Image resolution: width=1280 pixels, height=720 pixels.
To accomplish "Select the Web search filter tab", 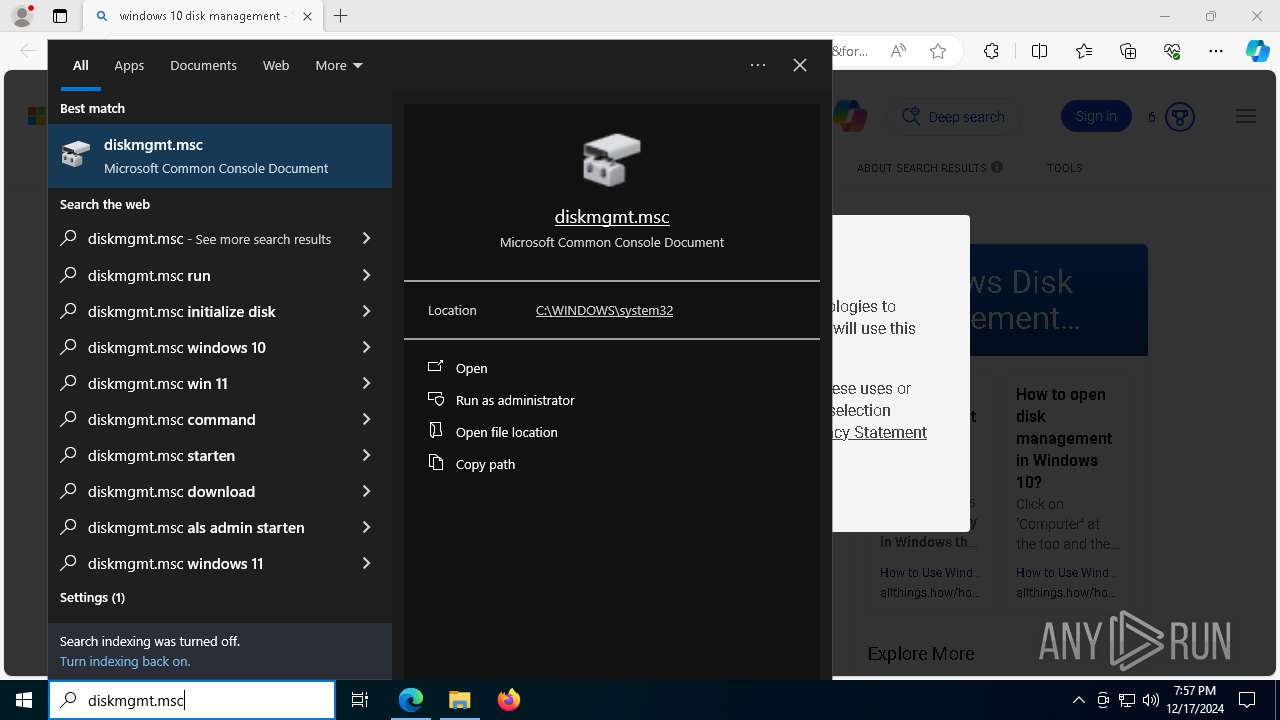I will 276,65.
